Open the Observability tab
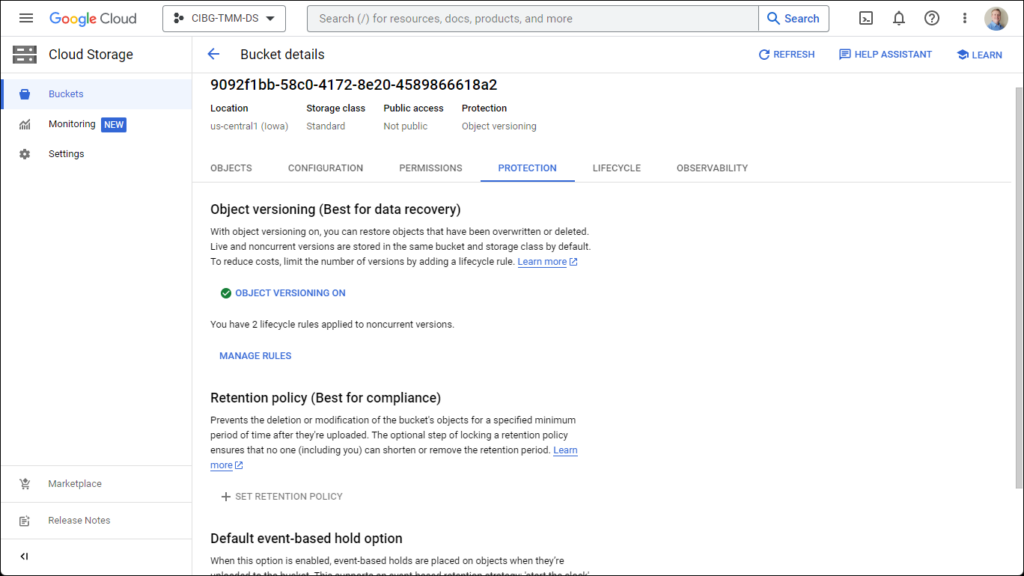The width and height of the screenshot is (1024, 576). (712, 168)
